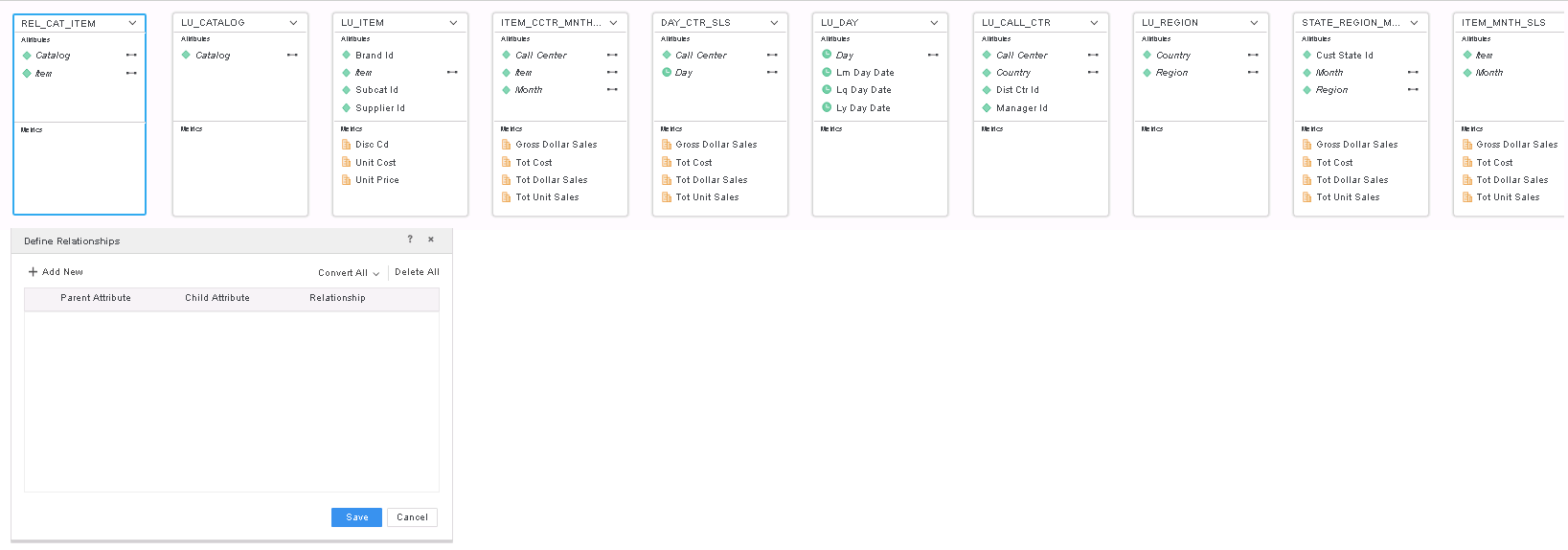Select Tot Unit Sales in ITEM_MNTH_SLS table

[x=1508, y=197]
